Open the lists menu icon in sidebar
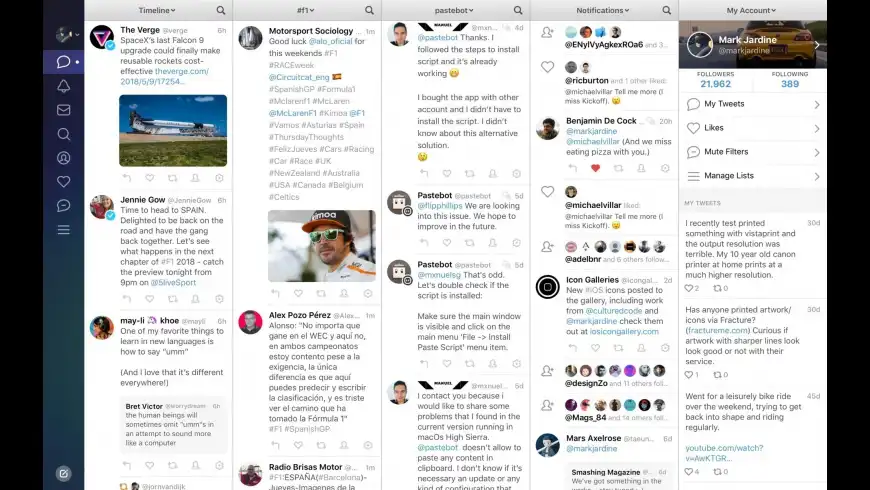This screenshot has width=870, height=490. (63, 230)
